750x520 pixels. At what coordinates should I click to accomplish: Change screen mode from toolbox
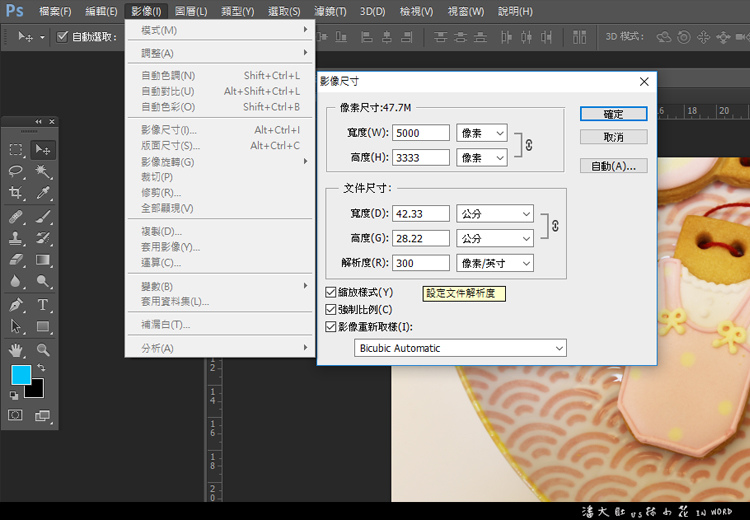(x=43, y=415)
